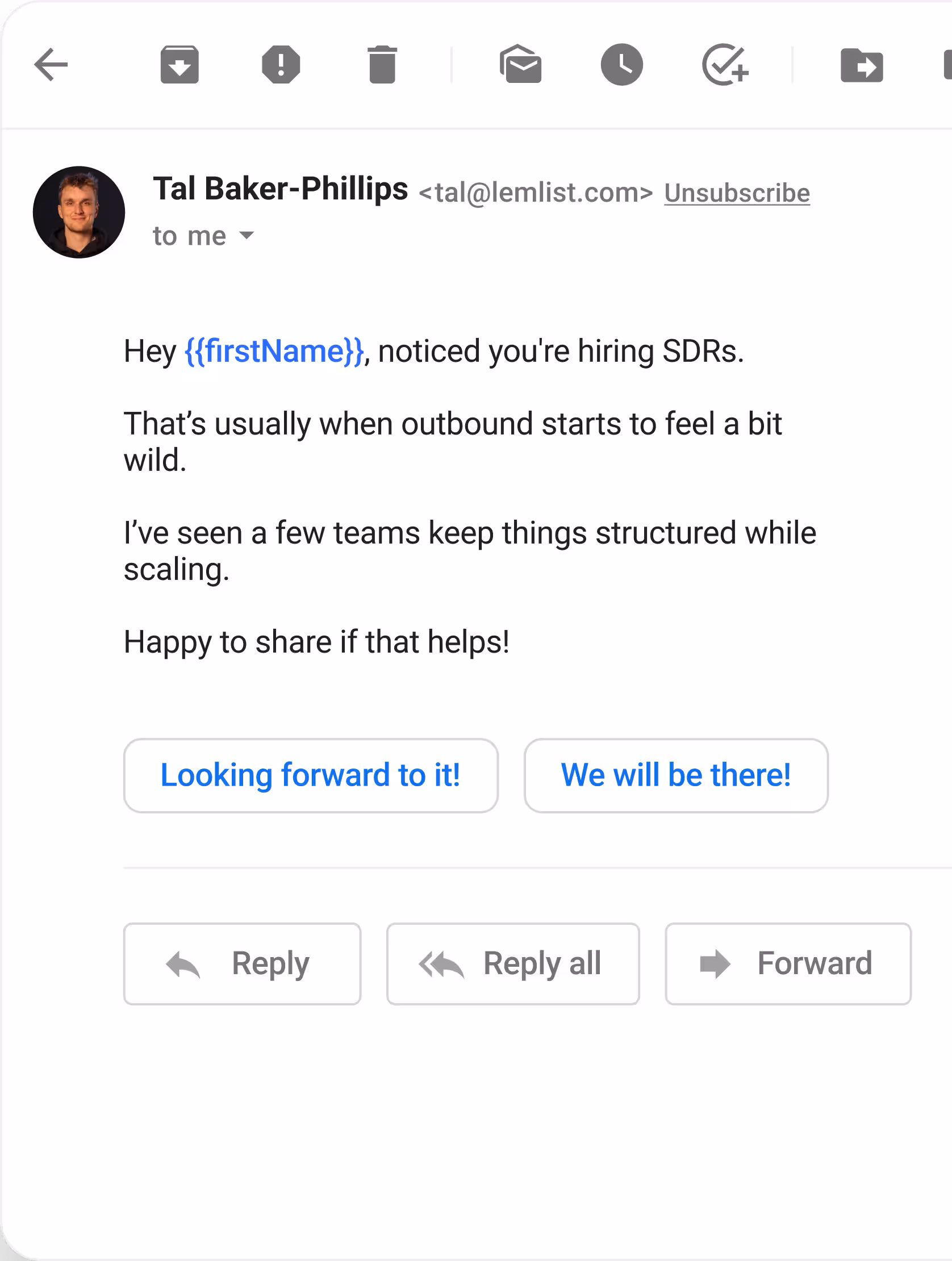Move email to another folder
This screenshot has height=1261, width=952.
[x=861, y=65]
